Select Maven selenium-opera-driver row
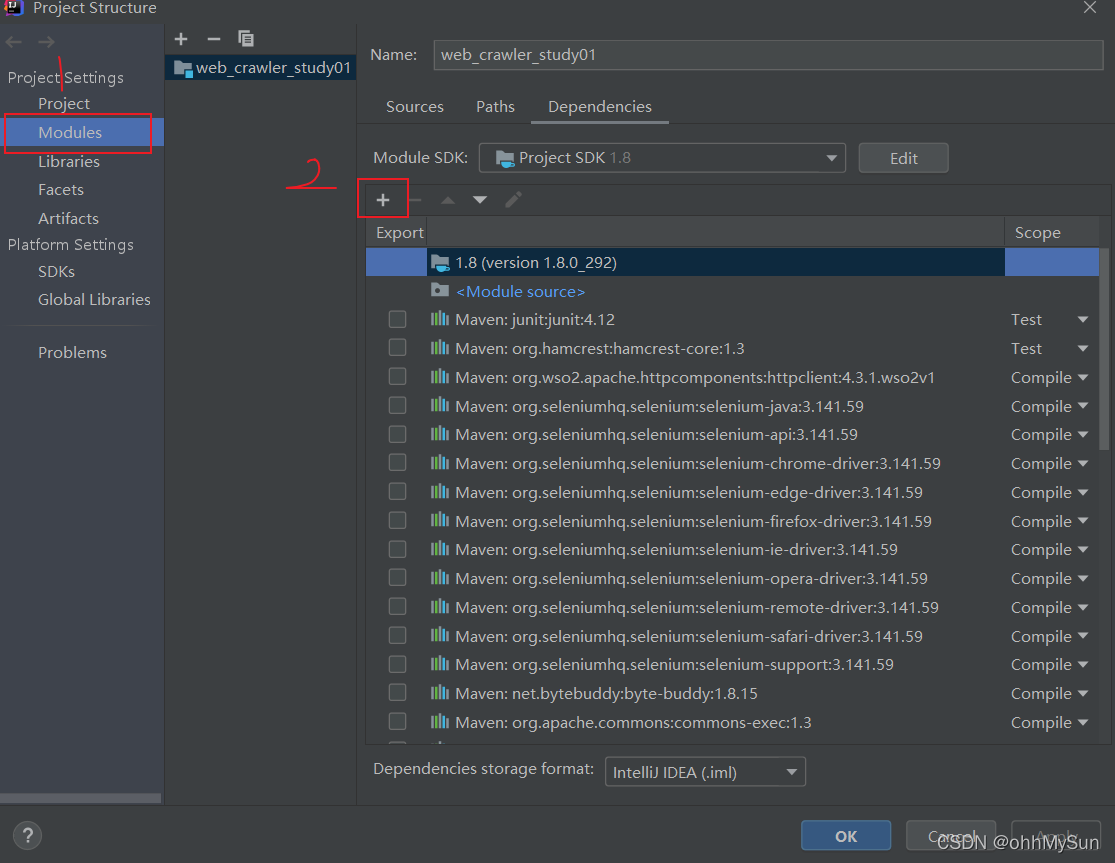 (x=732, y=578)
